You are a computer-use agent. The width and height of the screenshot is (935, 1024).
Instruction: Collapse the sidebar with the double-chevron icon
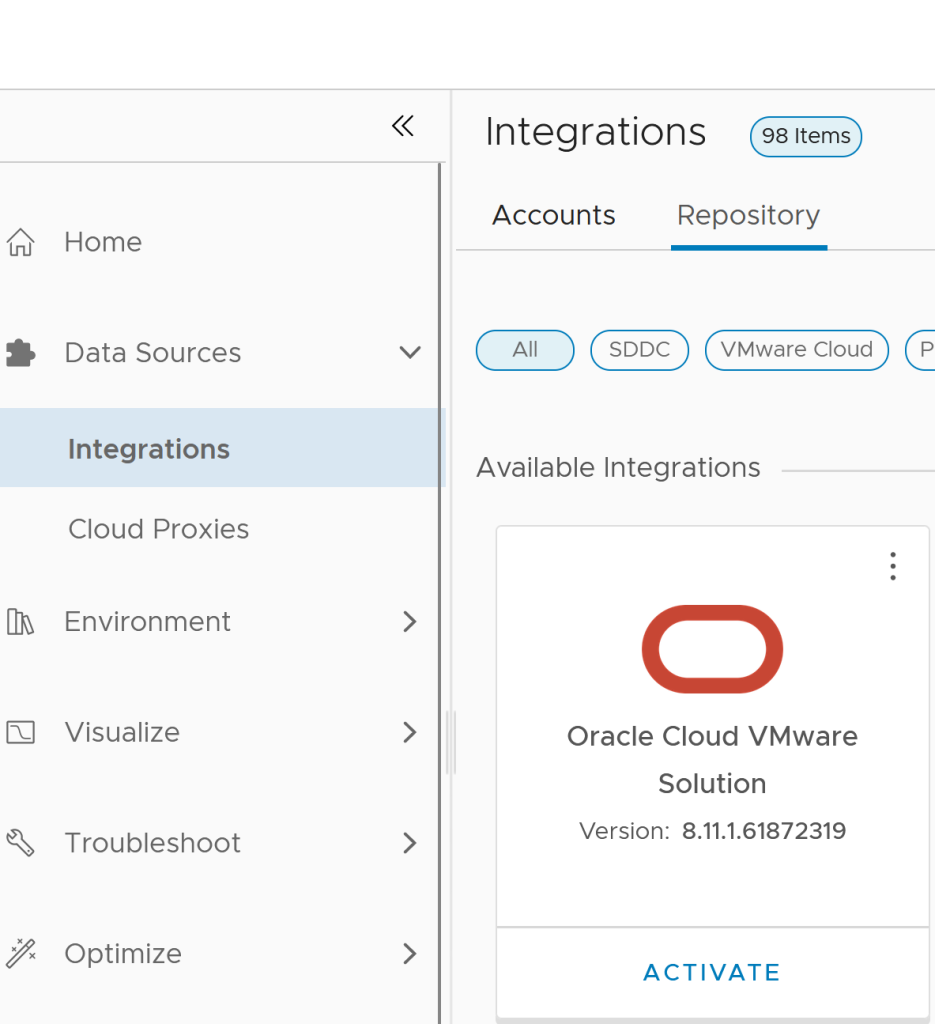click(x=403, y=125)
